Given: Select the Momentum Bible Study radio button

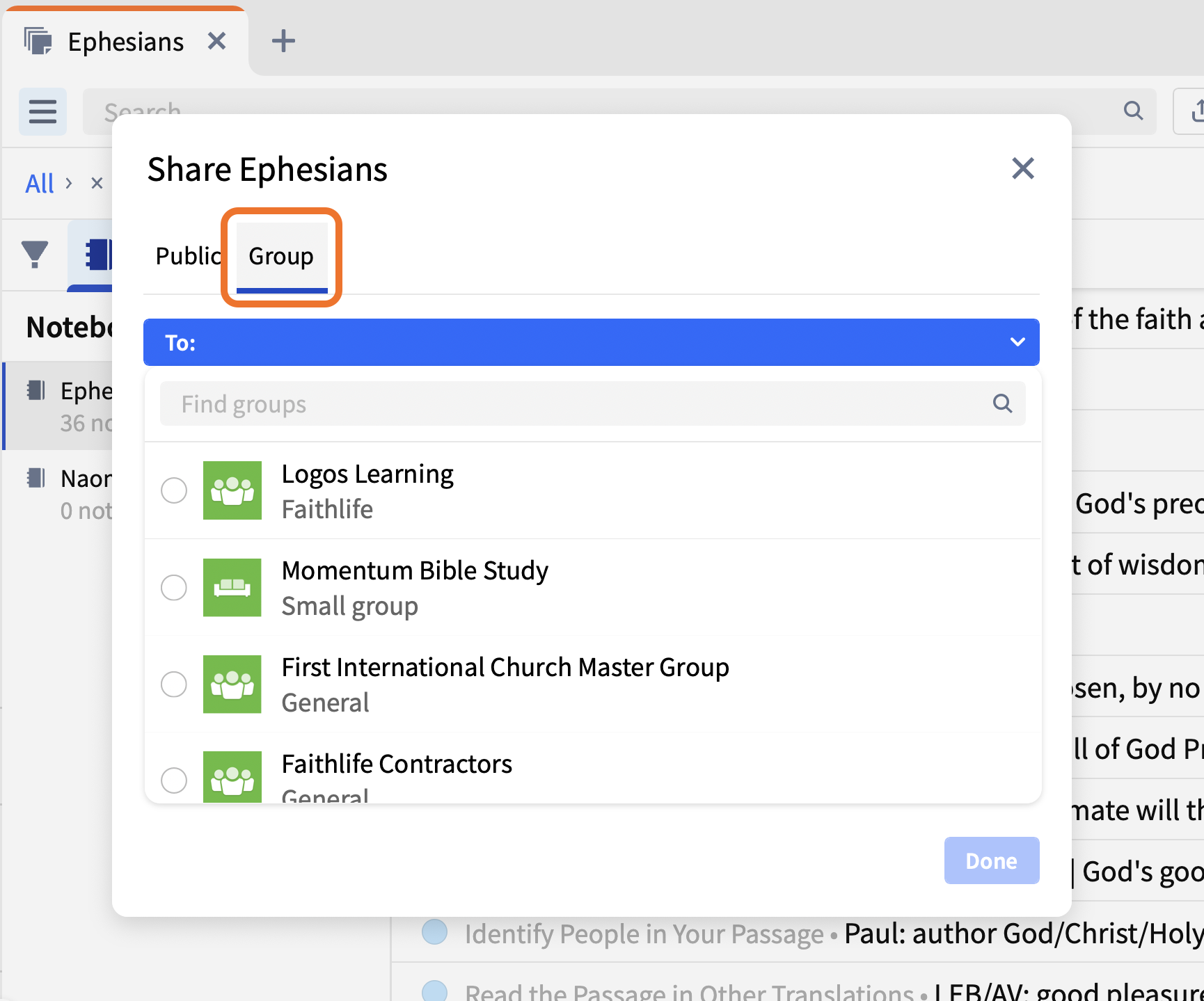Looking at the screenshot, I should coord(174,588).
